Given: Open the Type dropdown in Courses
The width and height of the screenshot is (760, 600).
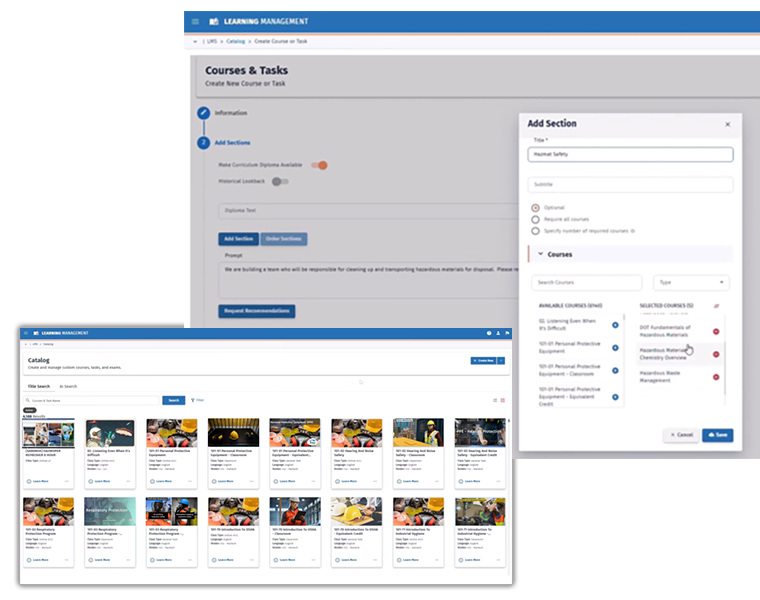Looking at the screenshot, I should (691, 283).
